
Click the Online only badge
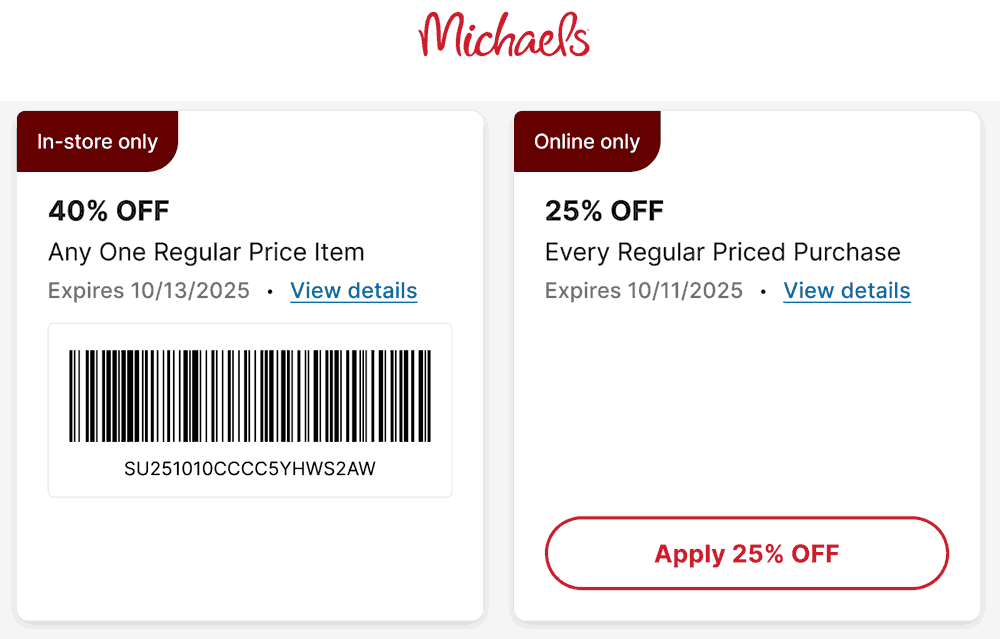tap(586, 142)
